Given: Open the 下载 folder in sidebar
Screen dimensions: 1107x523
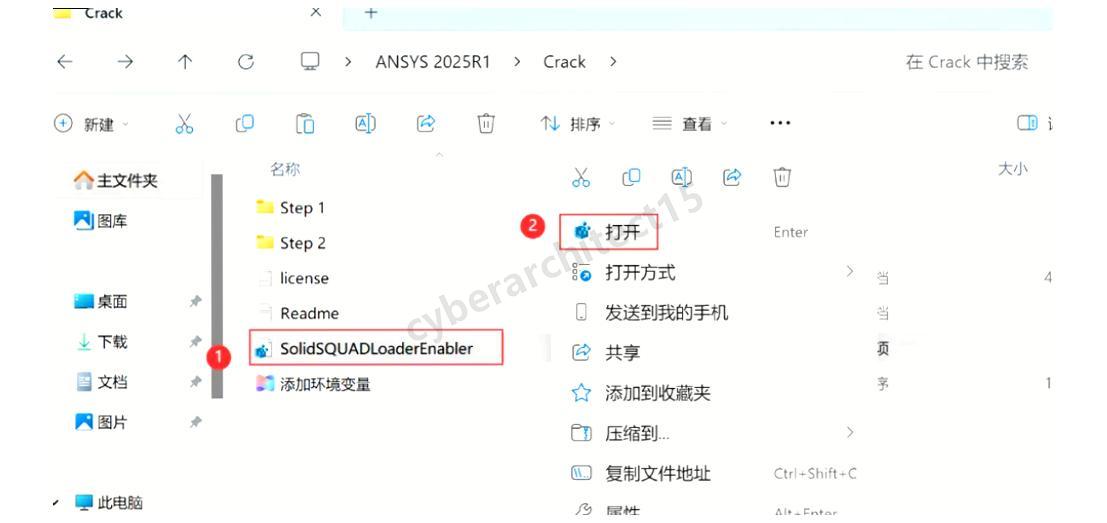Looking at the screenshot, I should click(112, 342).
